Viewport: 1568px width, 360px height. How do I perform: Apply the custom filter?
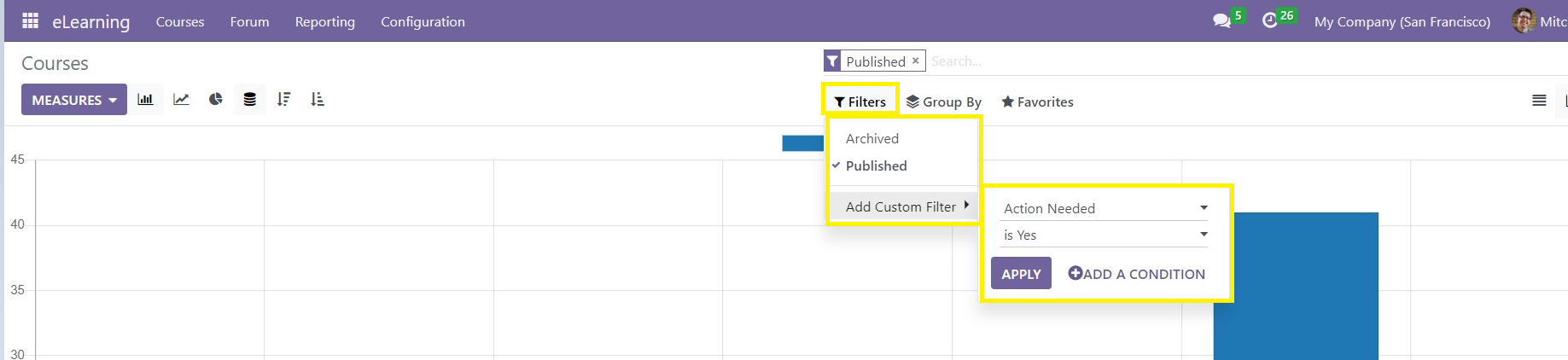pos(1021,274)
